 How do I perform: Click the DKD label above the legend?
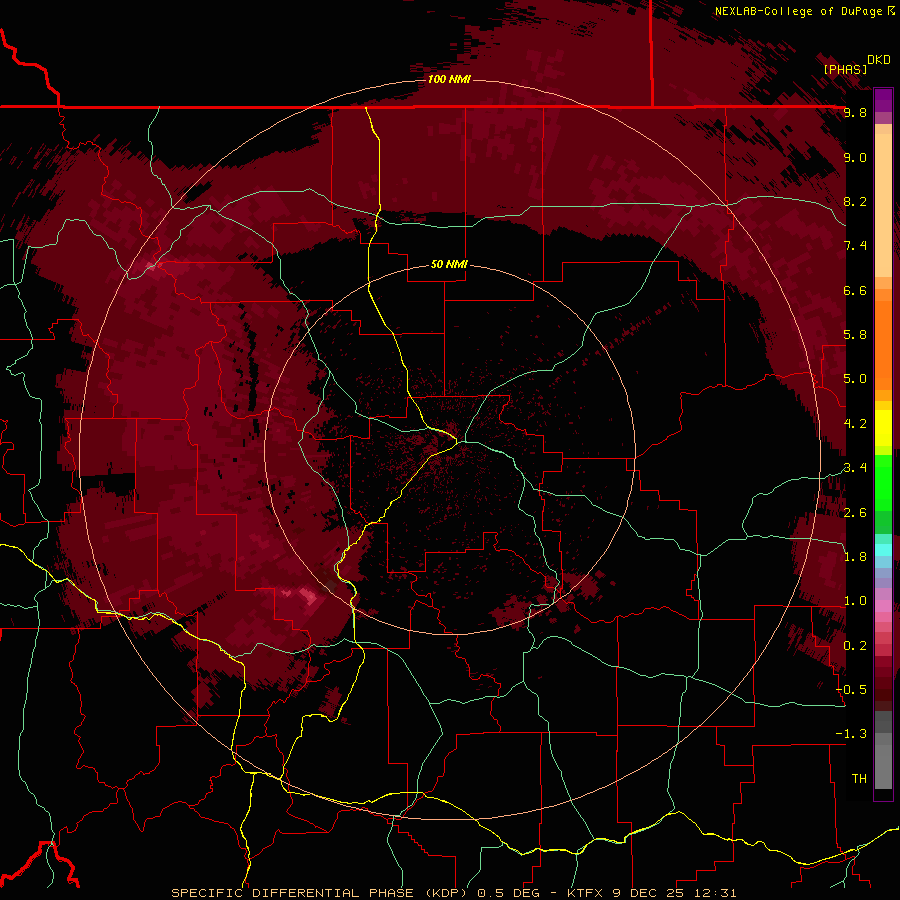pos(879,60)
